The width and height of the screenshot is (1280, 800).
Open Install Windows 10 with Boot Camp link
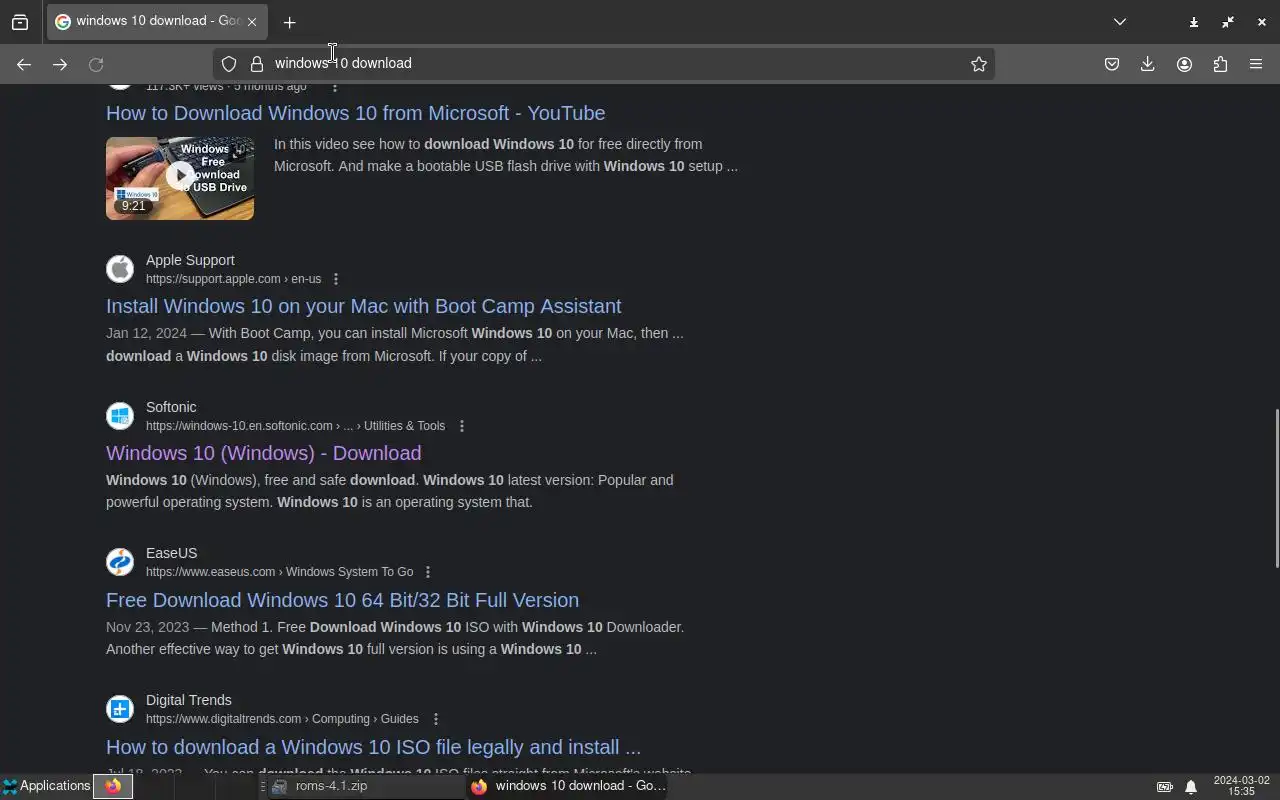click(x=364, y=306)
